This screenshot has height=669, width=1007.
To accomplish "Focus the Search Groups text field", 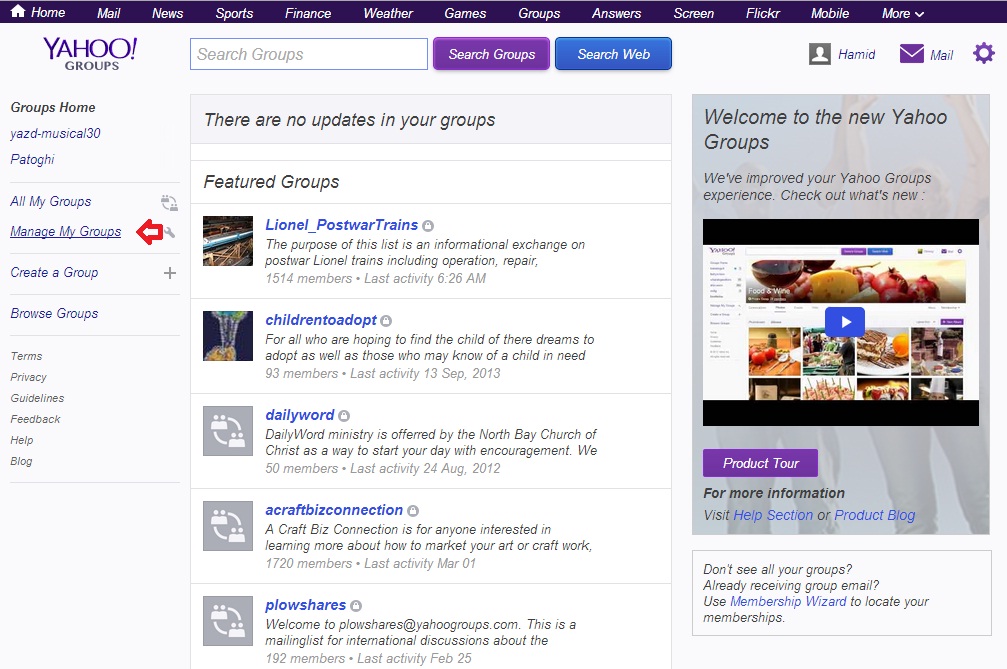I will coord(309,54).
